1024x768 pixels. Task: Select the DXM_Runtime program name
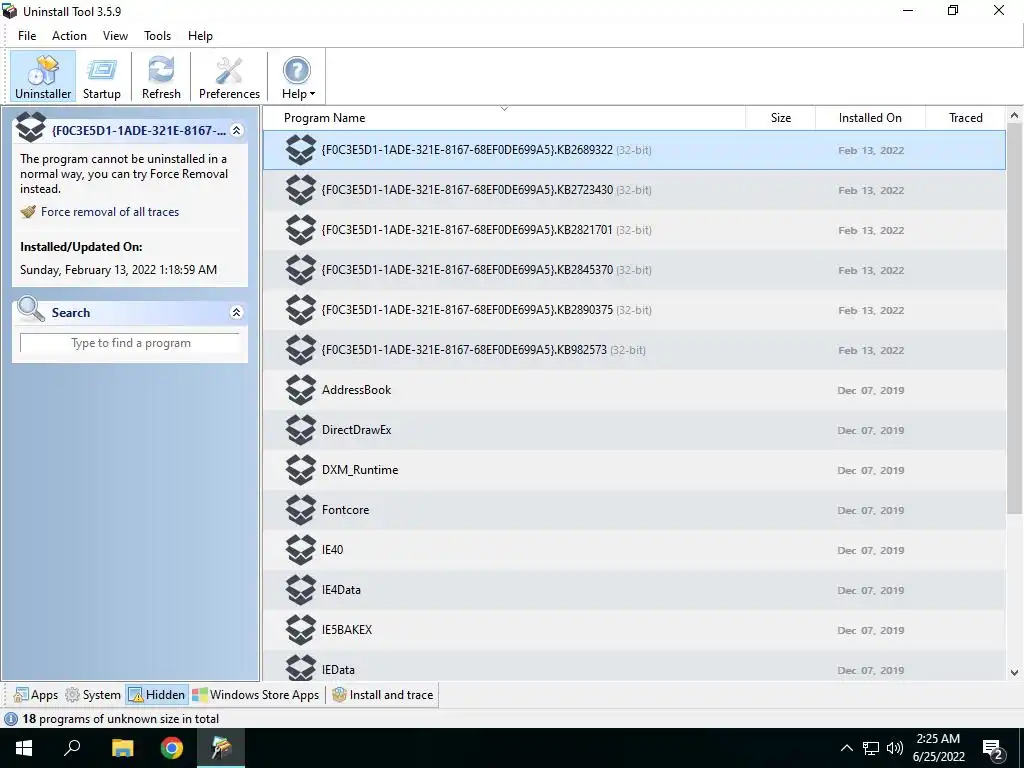(360, 470)
